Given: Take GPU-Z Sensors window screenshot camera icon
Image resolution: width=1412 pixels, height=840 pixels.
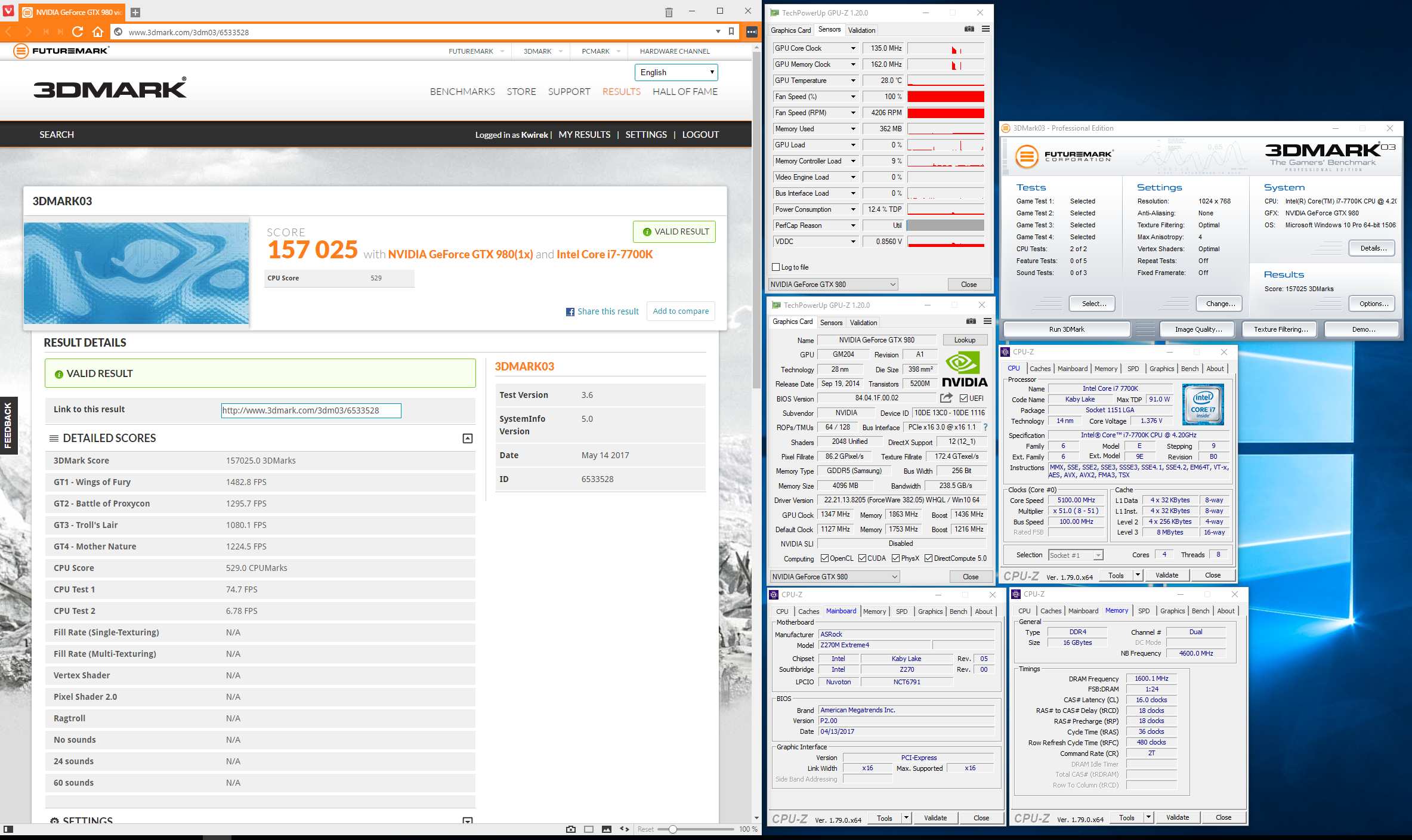Looking at the screenshot, I should (x=969, y=29).
